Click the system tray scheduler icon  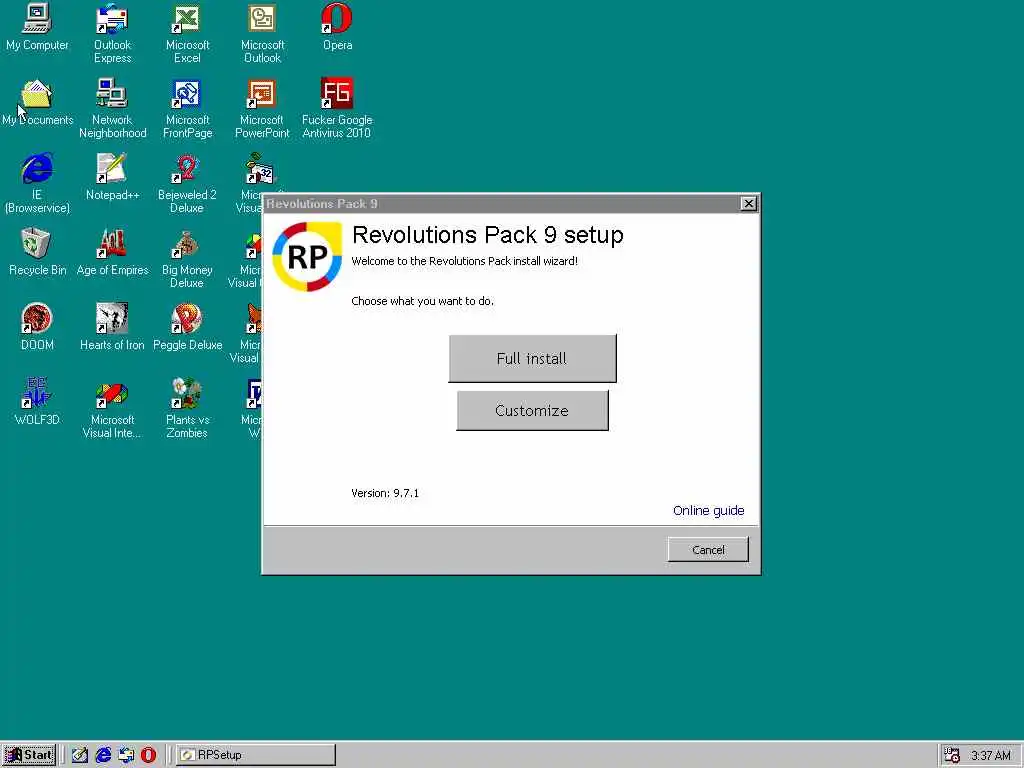pyautogui.click(x=952, y=755)
